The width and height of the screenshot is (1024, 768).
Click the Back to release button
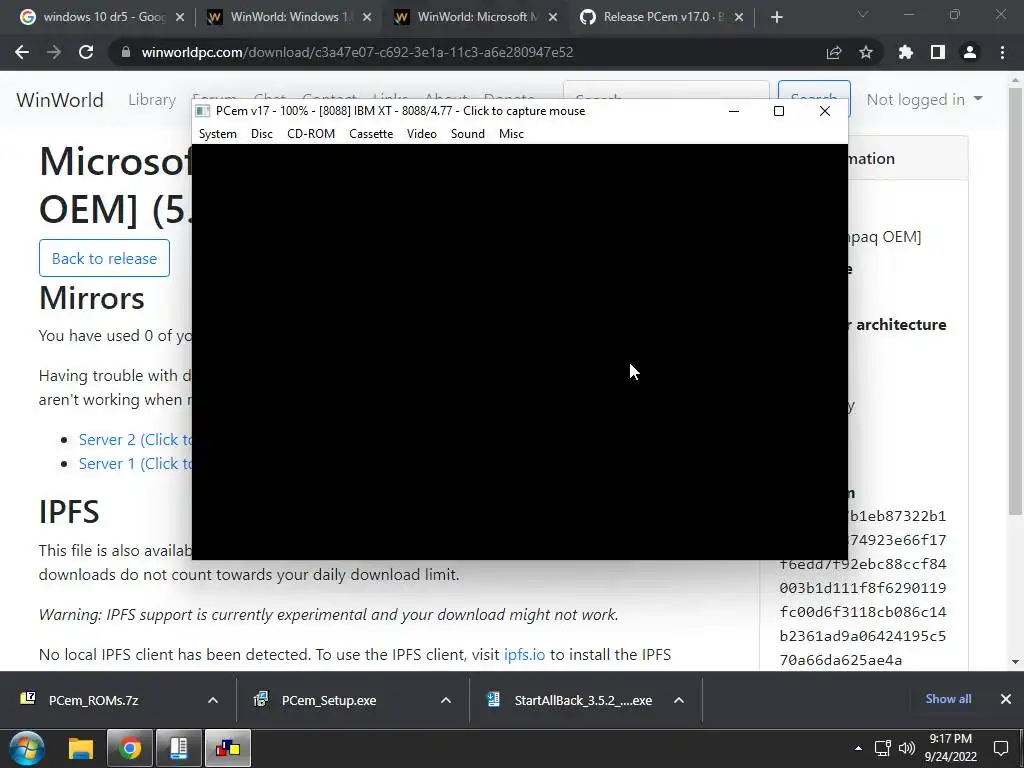[104, 258]
